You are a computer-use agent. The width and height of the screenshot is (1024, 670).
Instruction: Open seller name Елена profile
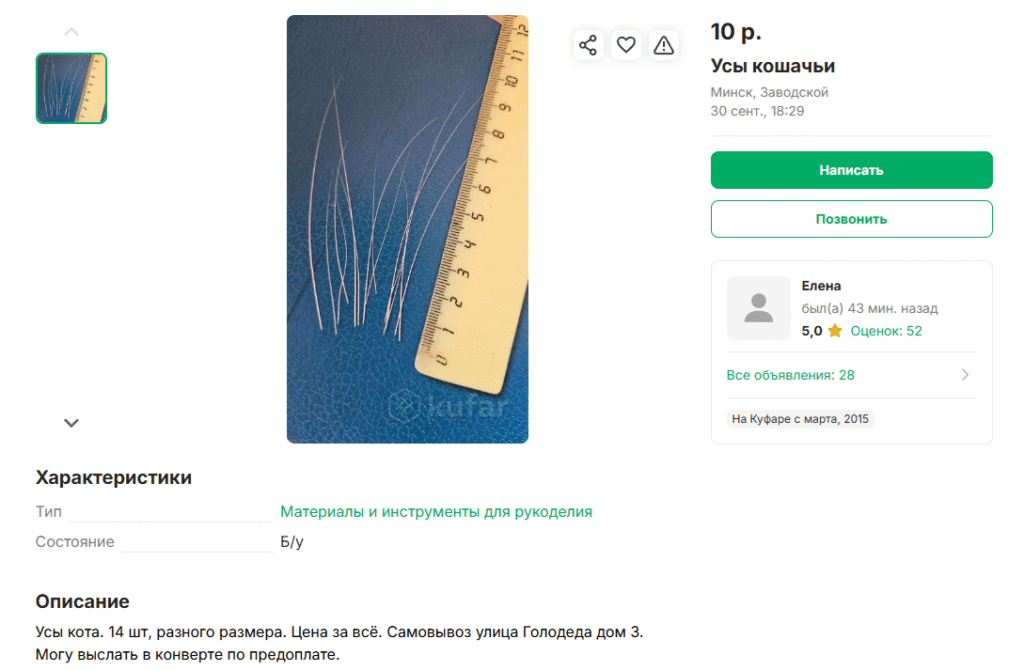(x=821, y=286)
